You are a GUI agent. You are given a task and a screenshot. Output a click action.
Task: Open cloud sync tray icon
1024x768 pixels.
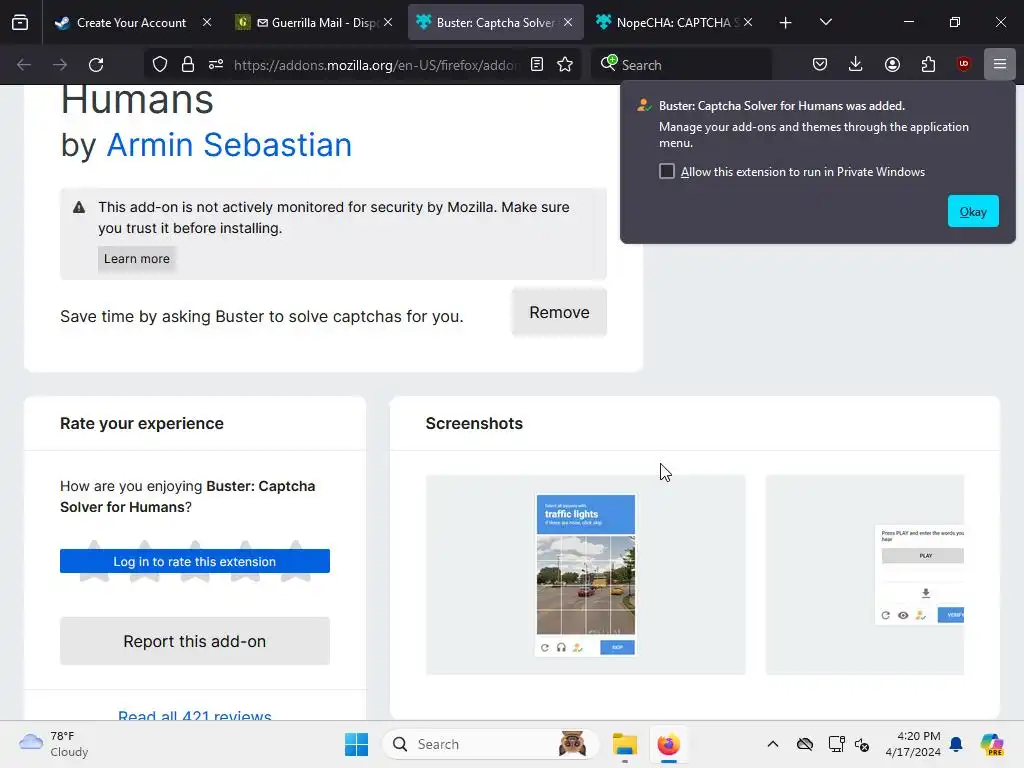(x=805, y=744)
